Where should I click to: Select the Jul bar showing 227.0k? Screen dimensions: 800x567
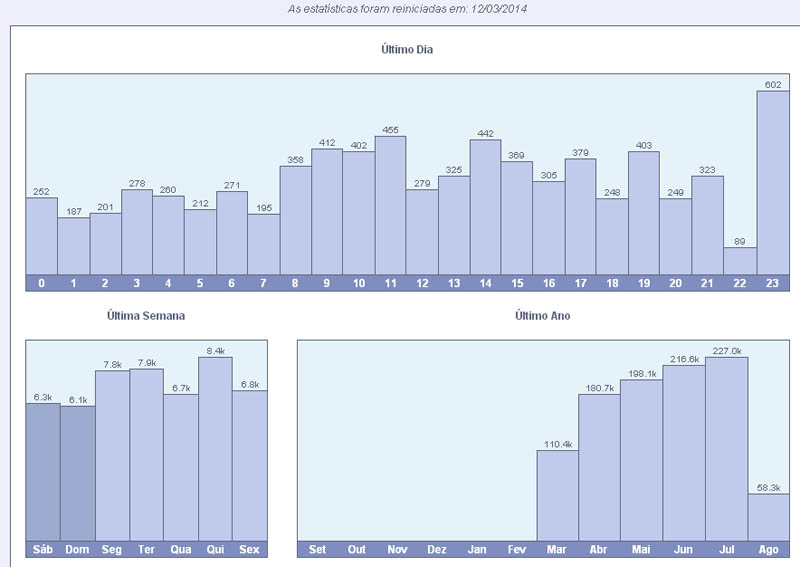pos(727,449)
